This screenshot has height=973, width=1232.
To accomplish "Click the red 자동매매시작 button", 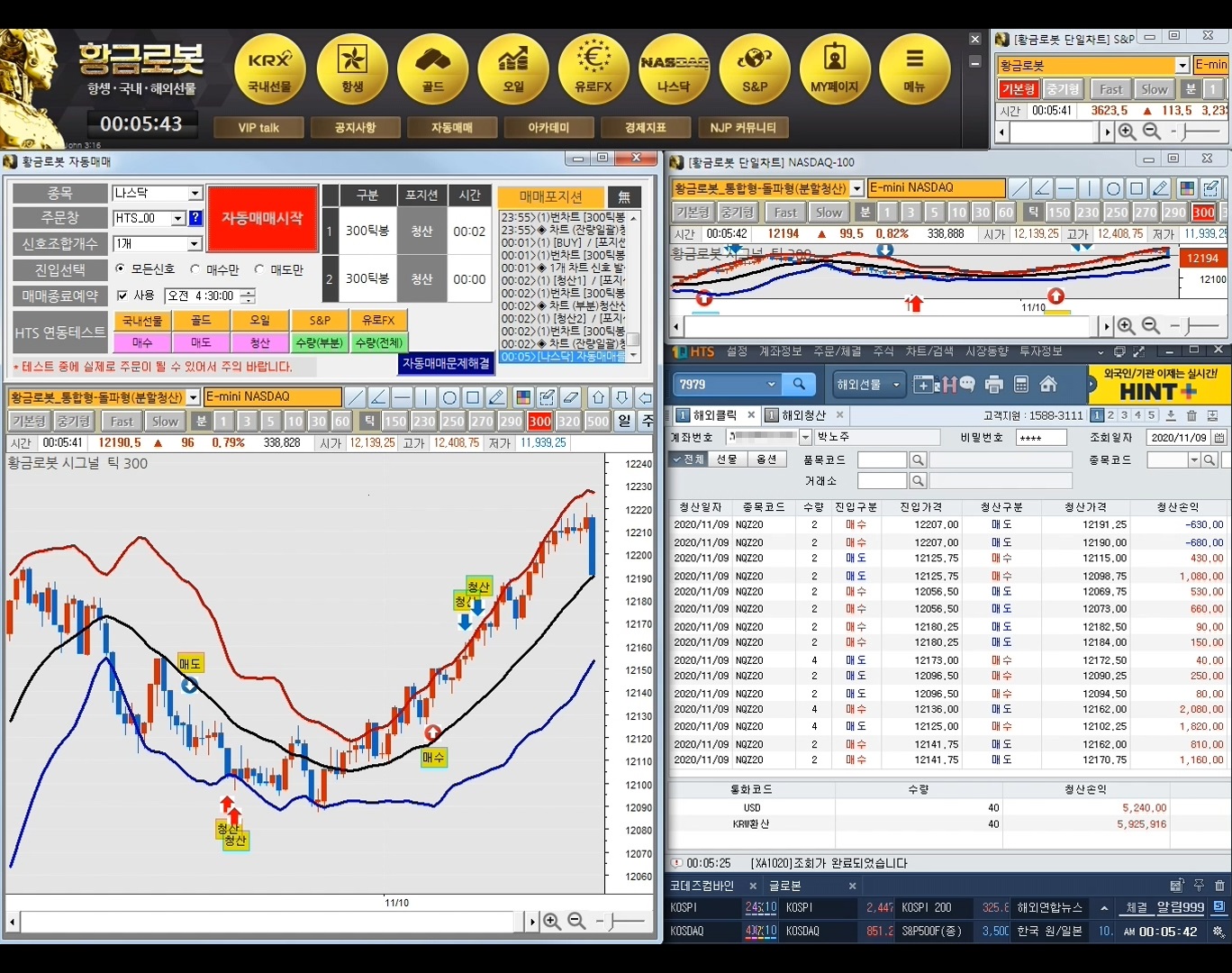I will point(262,219).
